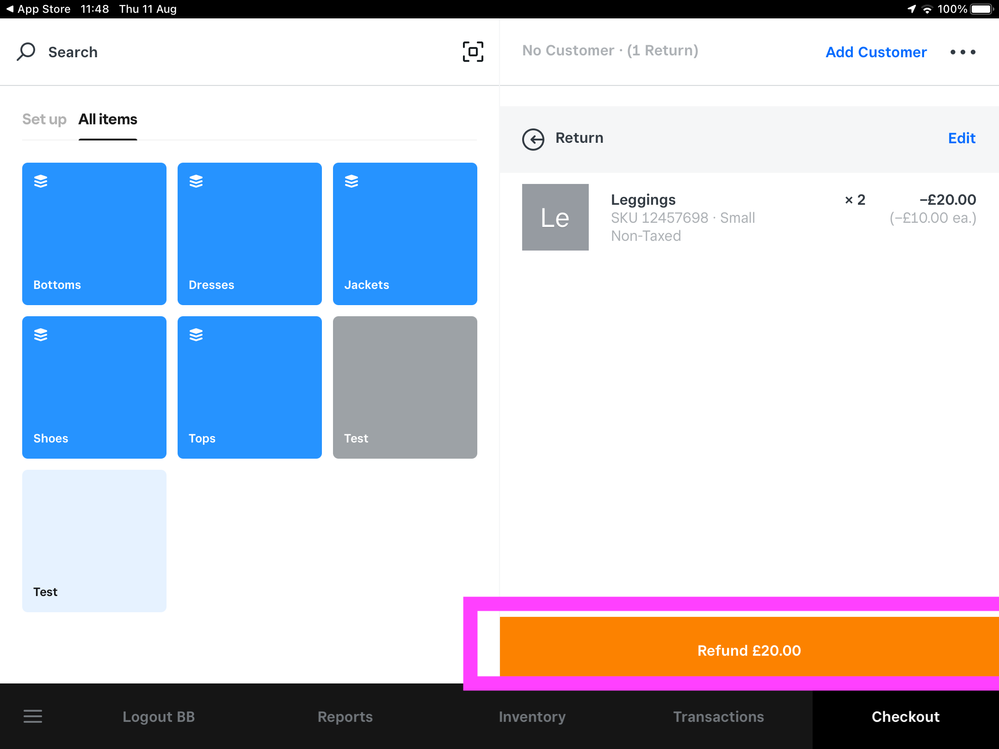Select the Jackets category tile
999x749 pixels.
(404, 233)
